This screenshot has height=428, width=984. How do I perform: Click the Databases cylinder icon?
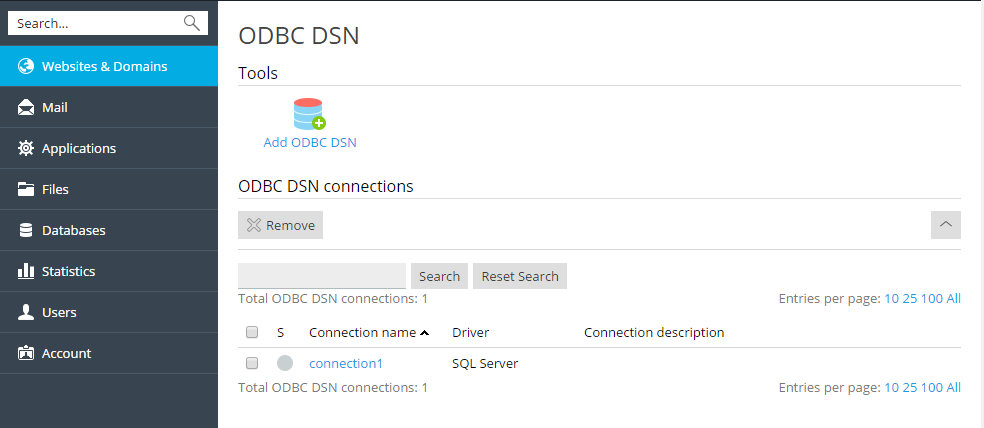26,230
